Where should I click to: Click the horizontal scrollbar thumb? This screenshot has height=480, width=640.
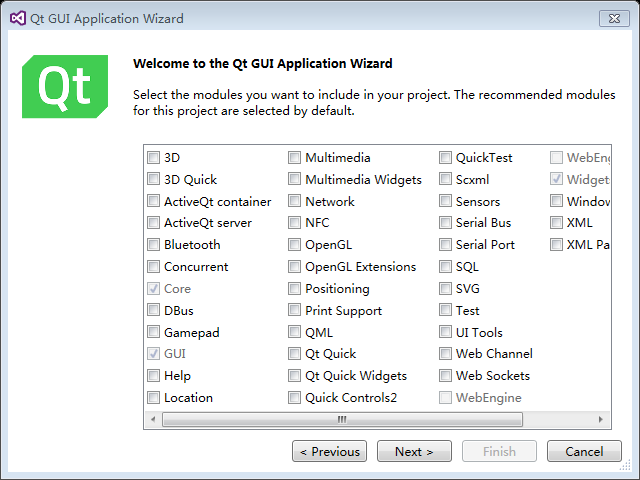click(x=342, y=419)
